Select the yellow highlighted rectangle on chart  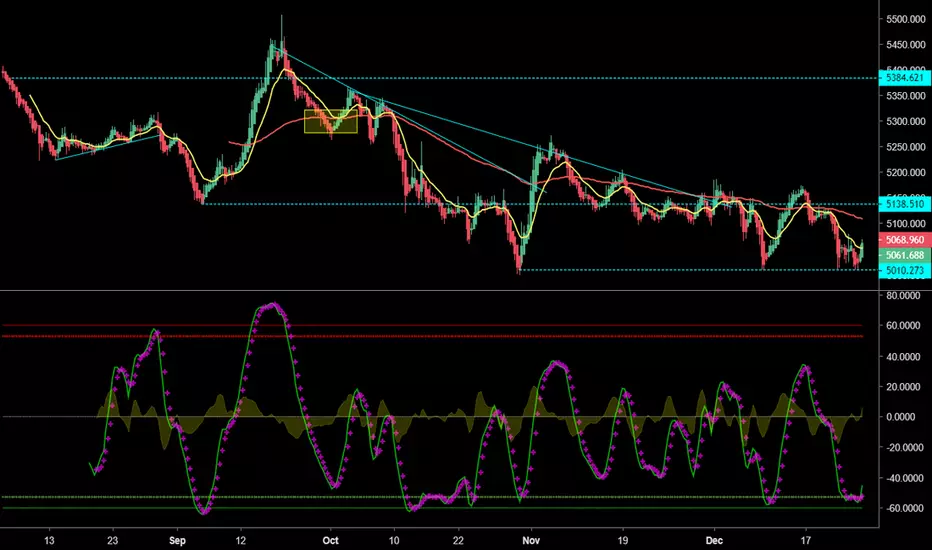pos(330,121)
